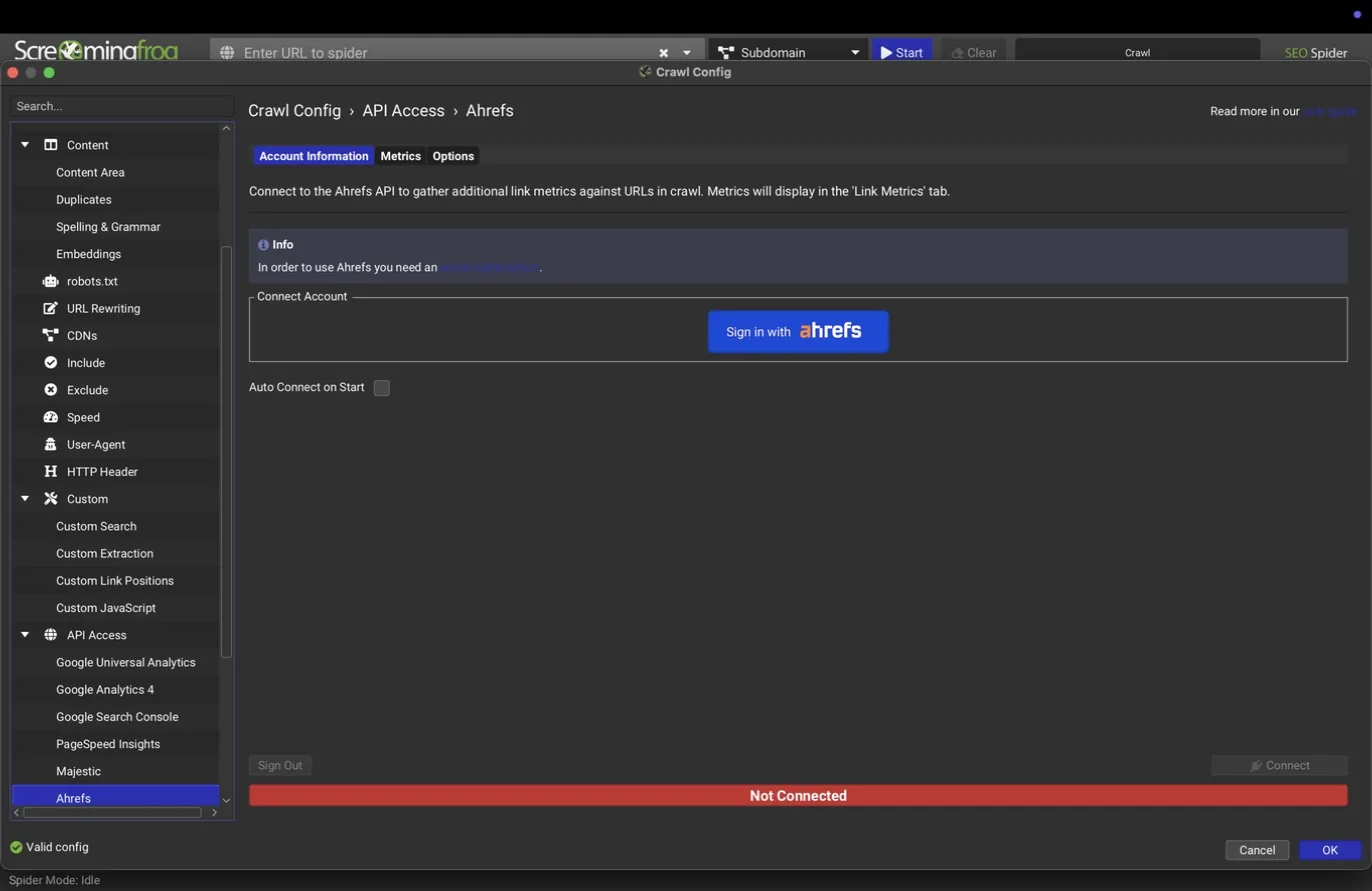Click the User-Agent person icon

coord(51,444)
